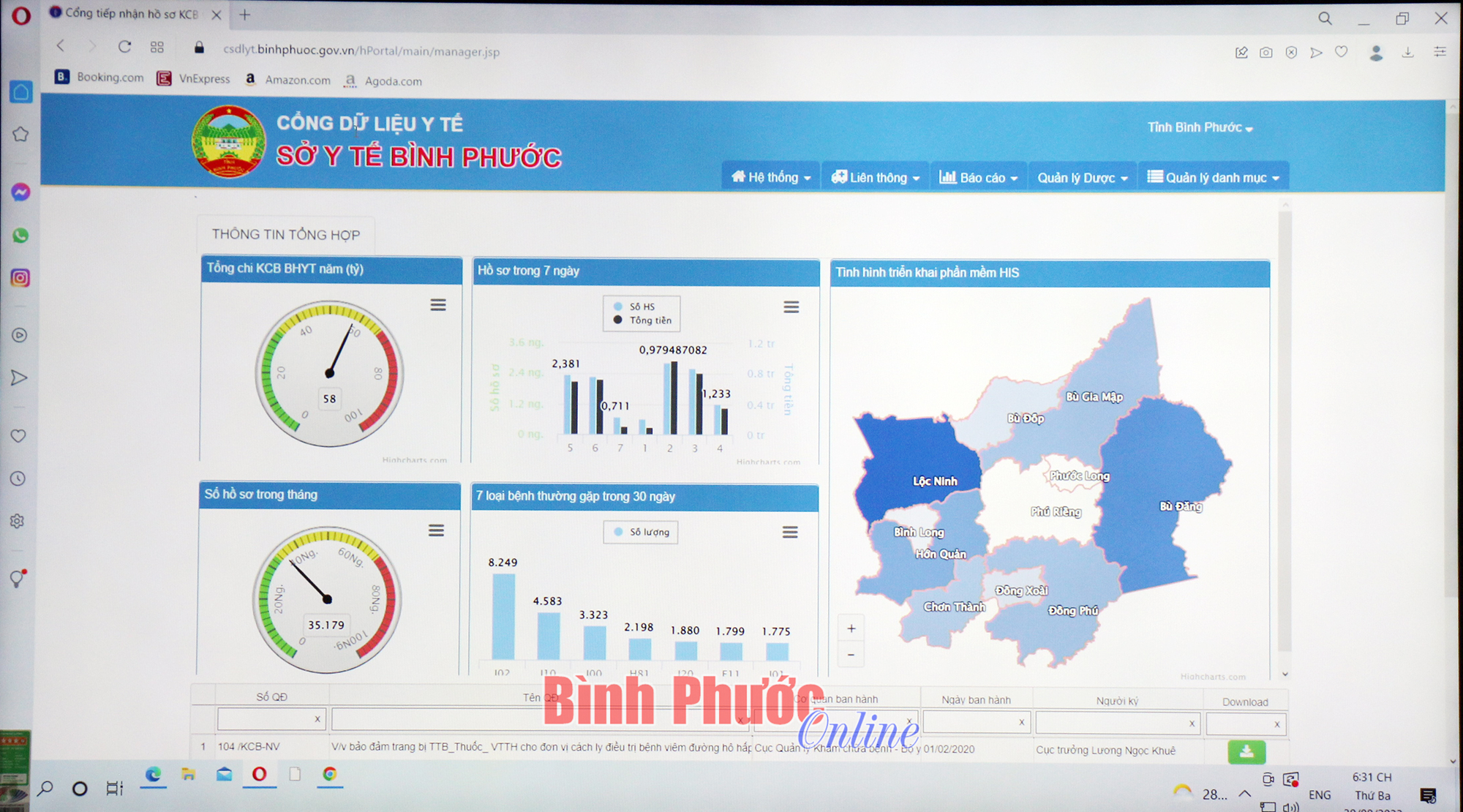Open the Quản lý danh mục menu
The width and height of the screenshot is (1463, 812).
coord(1214,178)
